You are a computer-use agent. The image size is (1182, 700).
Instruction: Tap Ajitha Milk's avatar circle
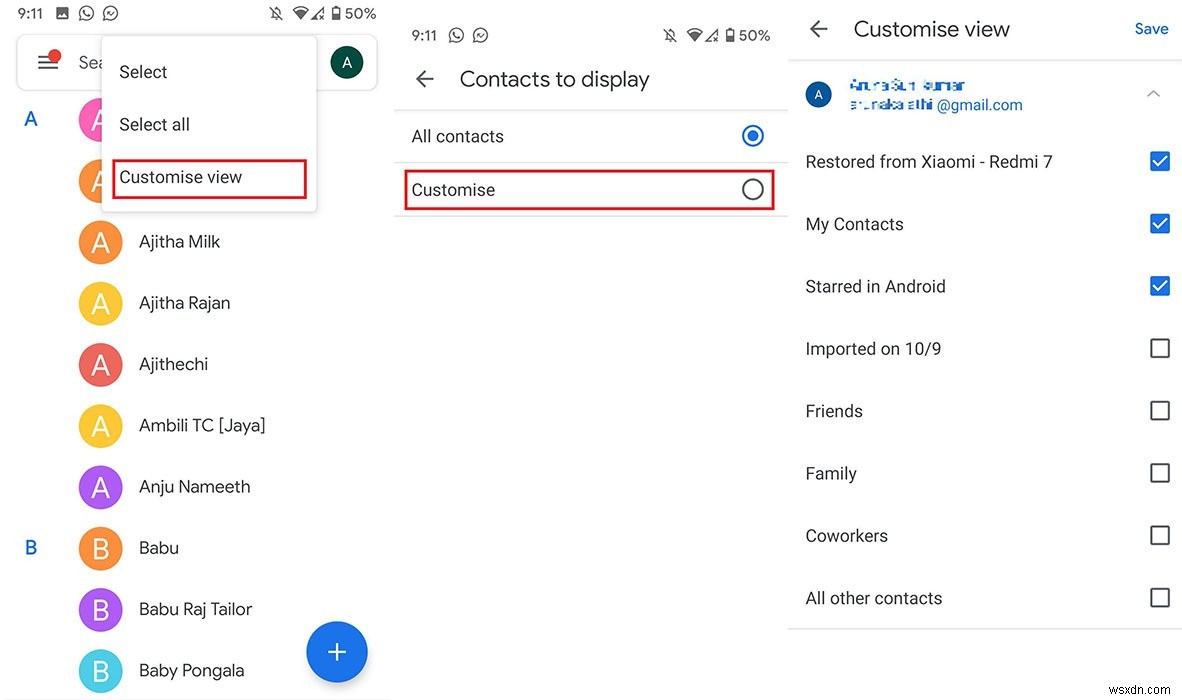(100, 241)
